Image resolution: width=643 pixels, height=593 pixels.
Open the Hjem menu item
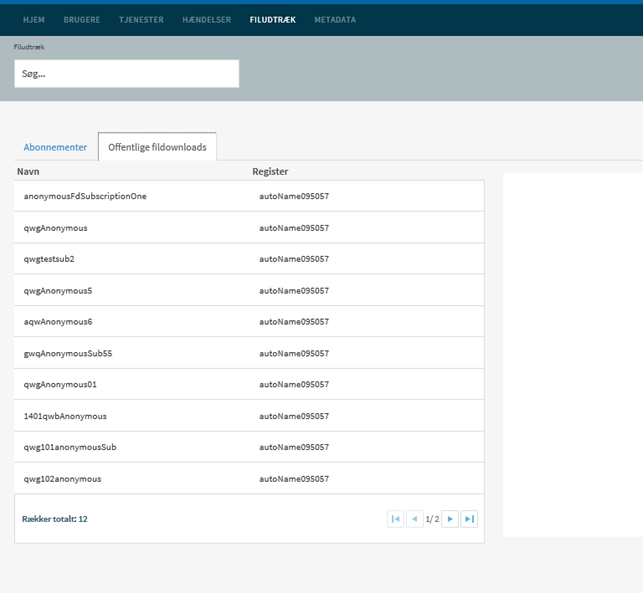coord(34,19)
